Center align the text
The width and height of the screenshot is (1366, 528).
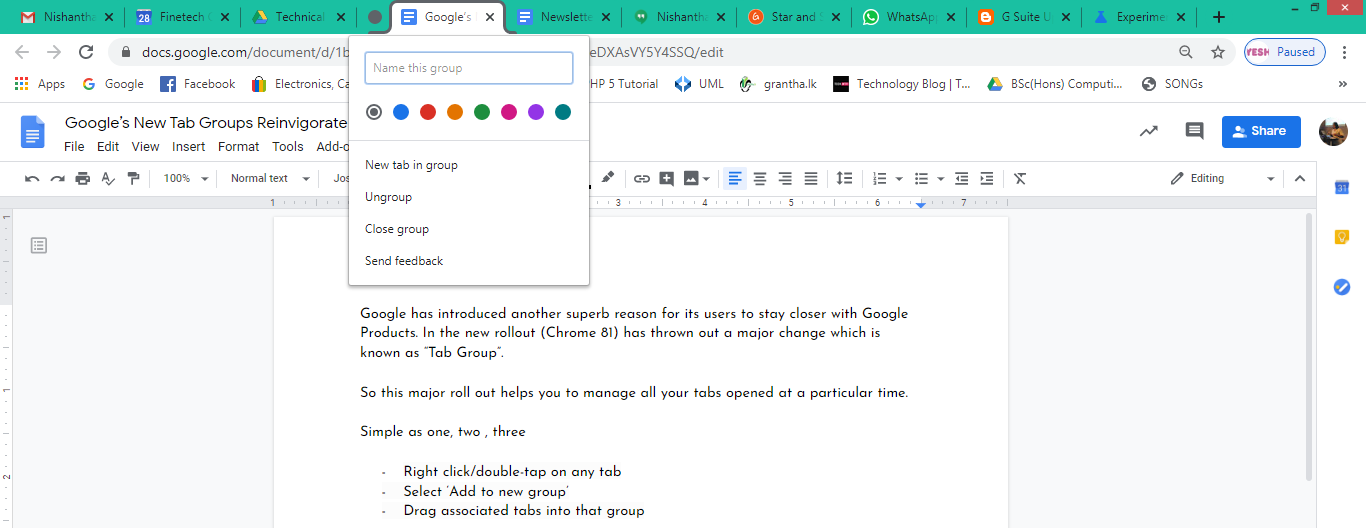[x=760, y=179]
